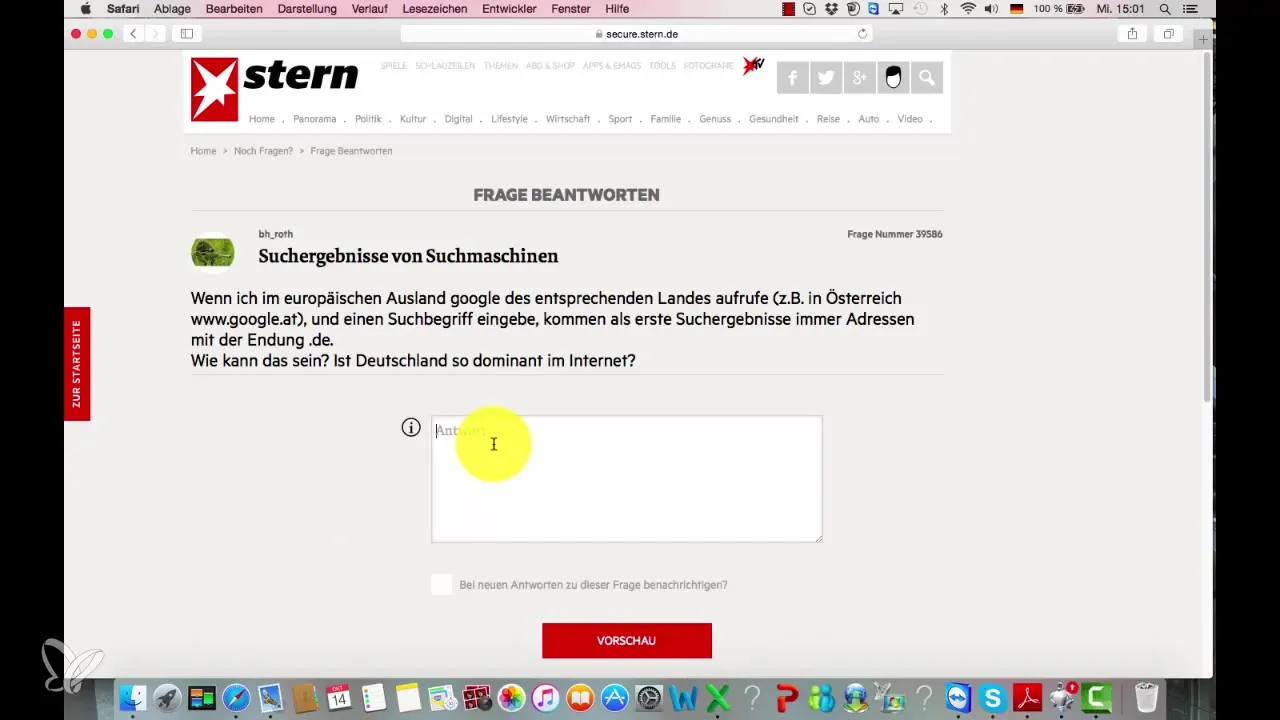Show Safari sidebar button
Viewport: 1280px width, 720px height.
pos(186,34)
